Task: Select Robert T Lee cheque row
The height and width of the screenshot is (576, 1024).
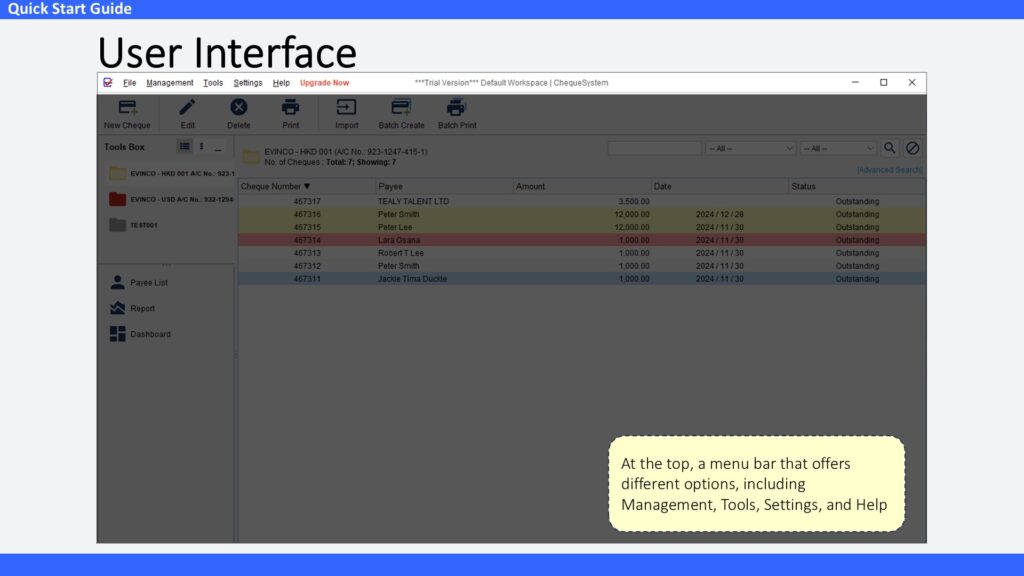Action: pos(582,253)
